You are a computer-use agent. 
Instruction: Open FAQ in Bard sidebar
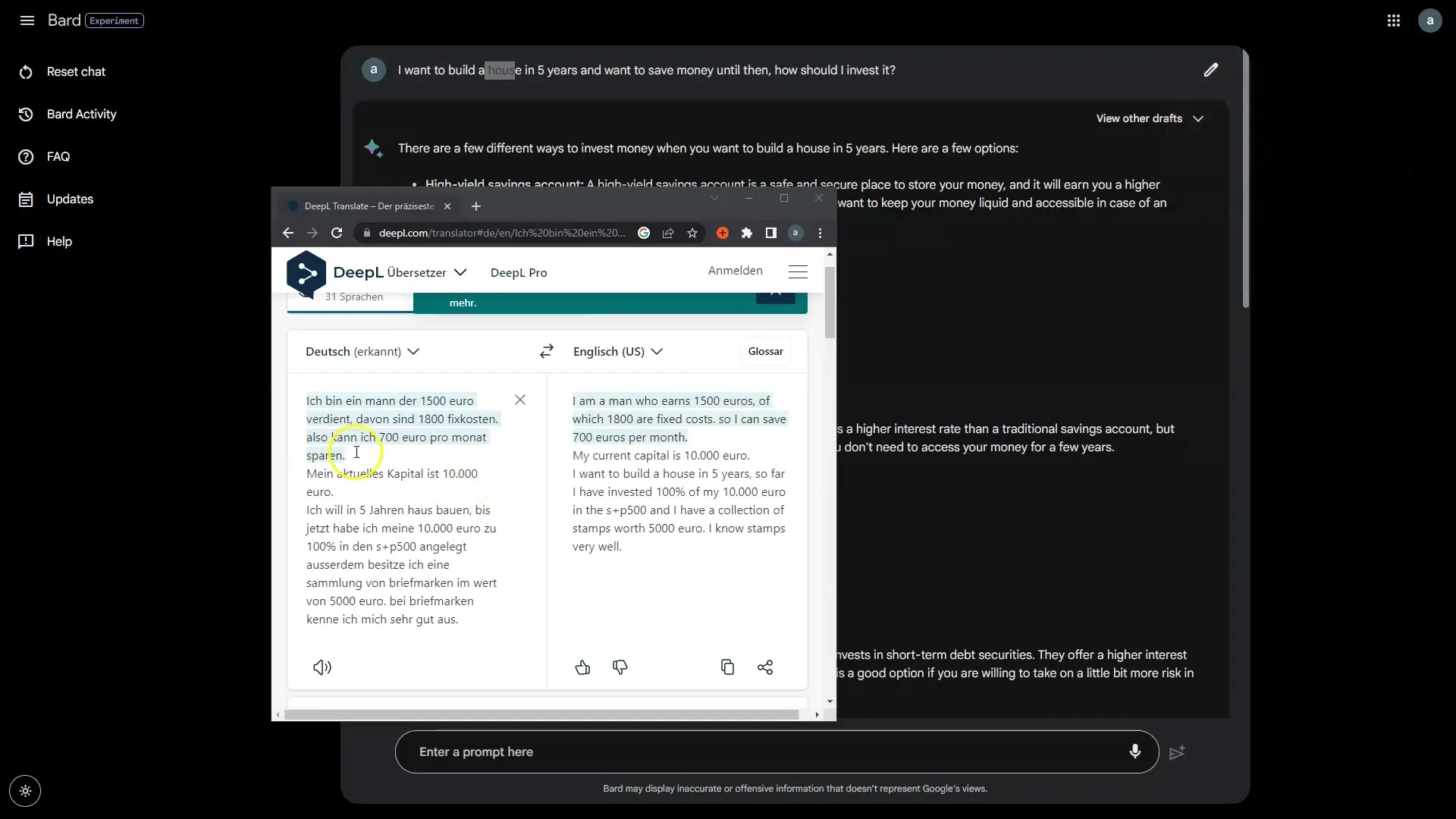pyautogui.click(x=44, y=156)
